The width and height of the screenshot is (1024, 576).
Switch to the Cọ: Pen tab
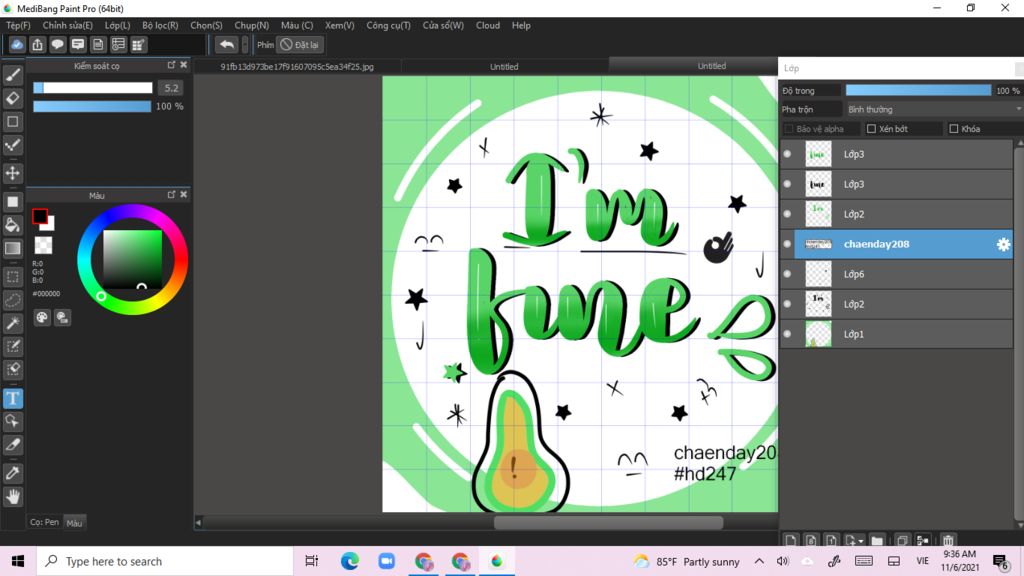click(x=44, y=522)
